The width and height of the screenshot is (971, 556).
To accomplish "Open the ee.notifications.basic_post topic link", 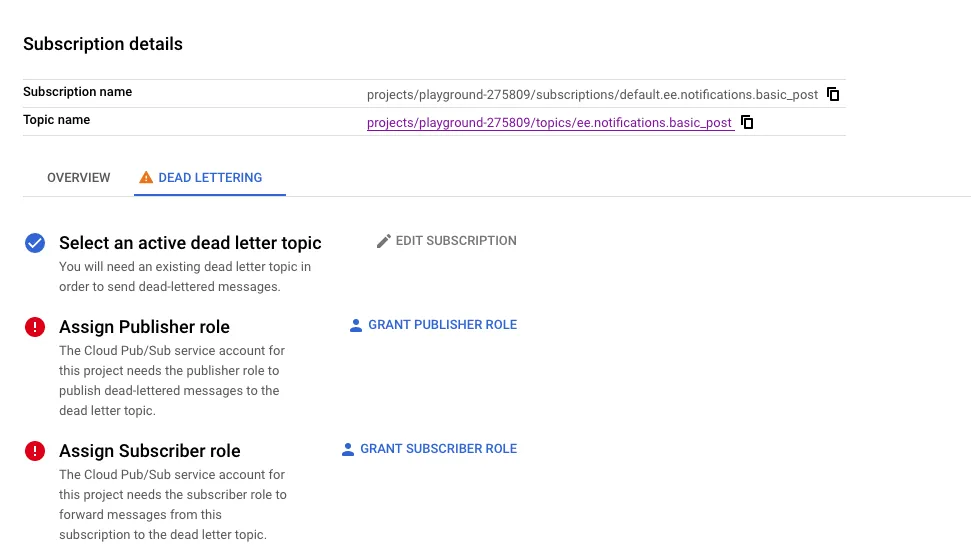I will pos(549,123).
